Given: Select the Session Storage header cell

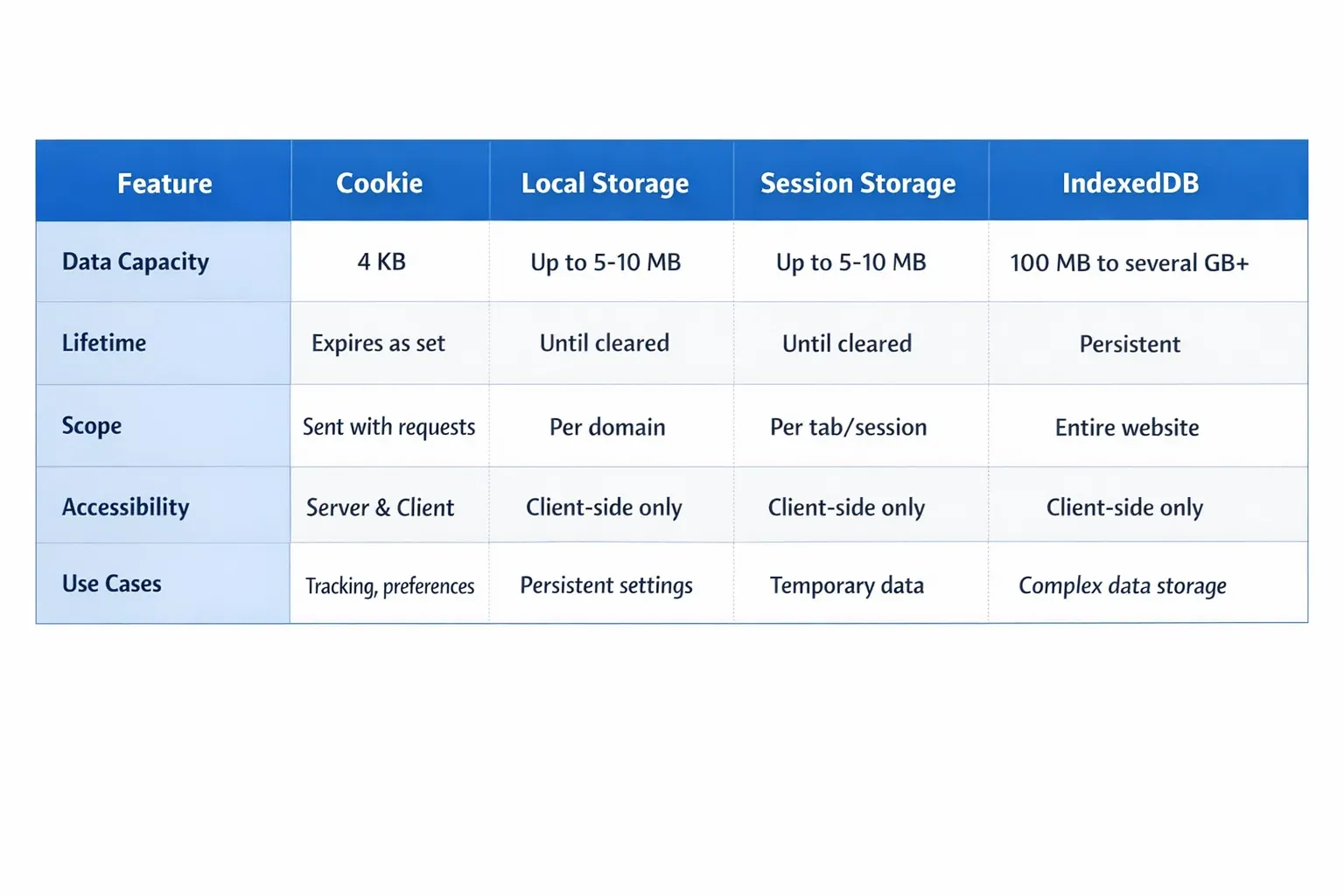Looking at the screenshot, I should (857, 183).
